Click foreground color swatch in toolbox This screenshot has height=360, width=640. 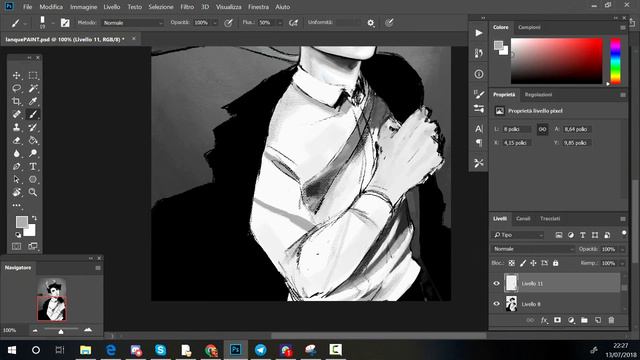[22, 222]
